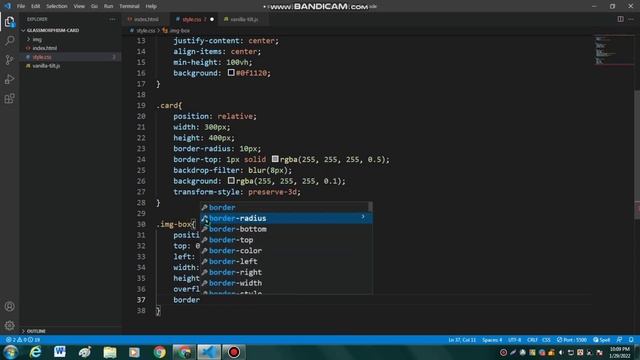
Task: Select style.css in Explorer tree
Action: click(x=42, y=57)
